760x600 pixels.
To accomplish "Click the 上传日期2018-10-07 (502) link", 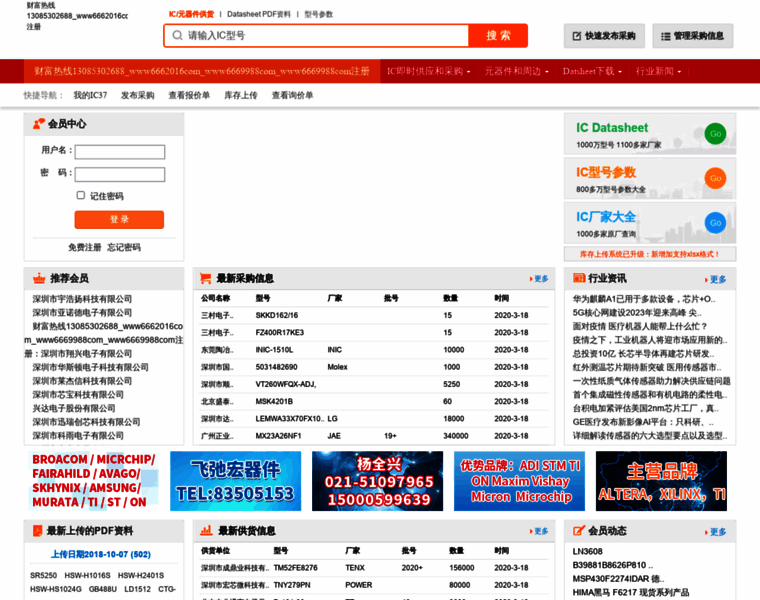I will 101,554.
